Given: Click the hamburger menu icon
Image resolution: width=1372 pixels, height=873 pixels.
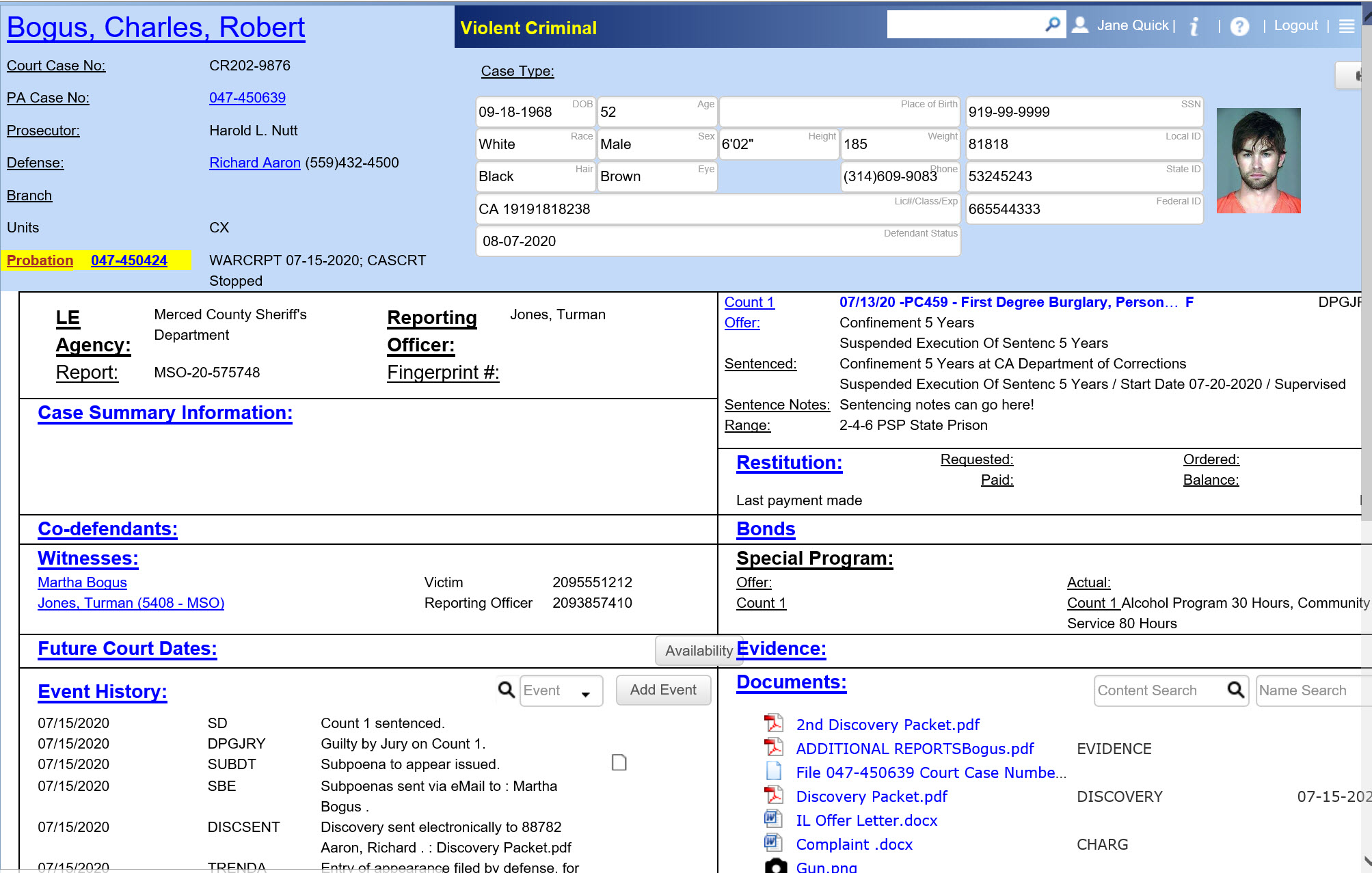Looking at the screenshot, I should (1346, 27).
